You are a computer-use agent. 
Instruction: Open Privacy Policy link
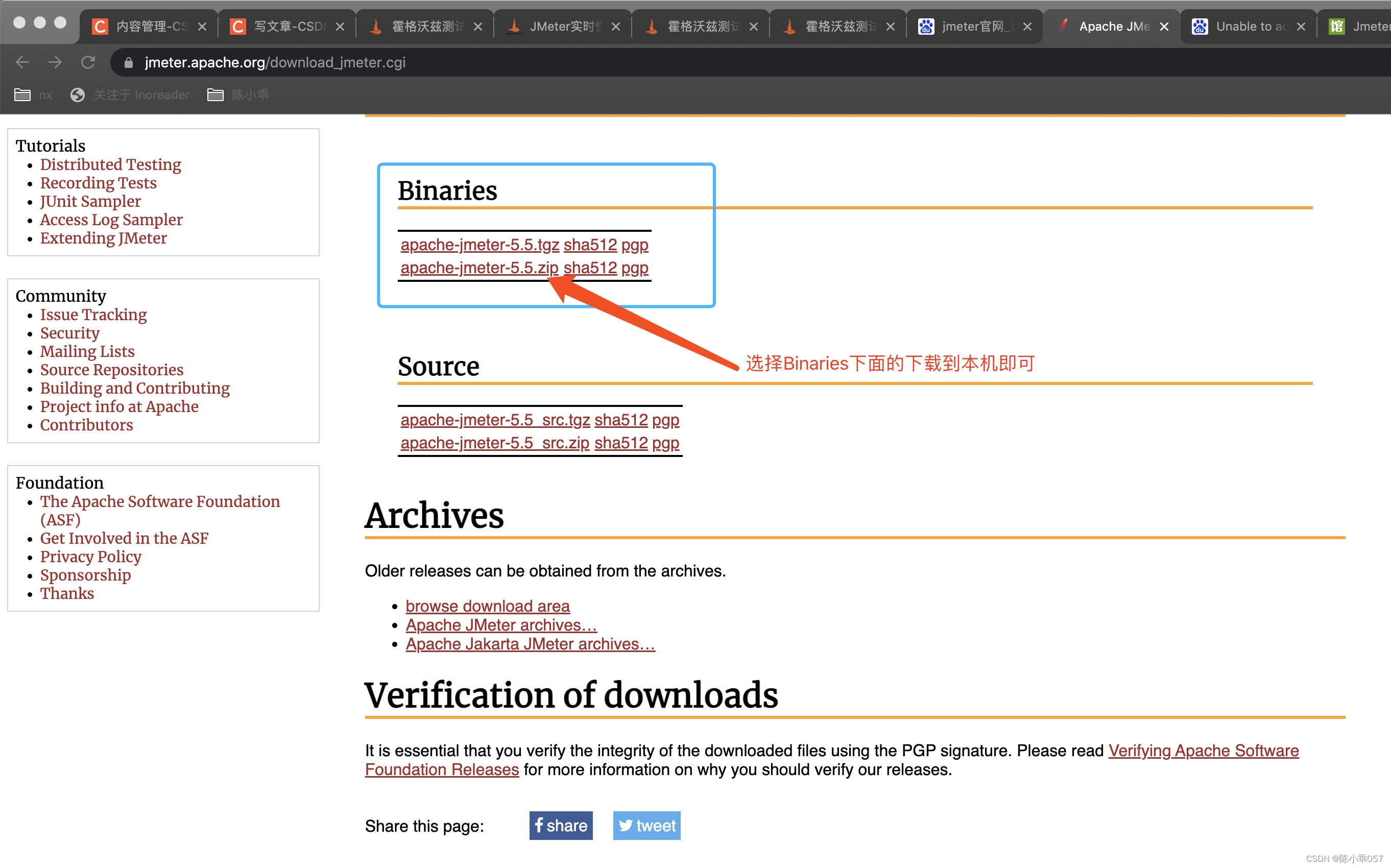[x=91, y=556]
